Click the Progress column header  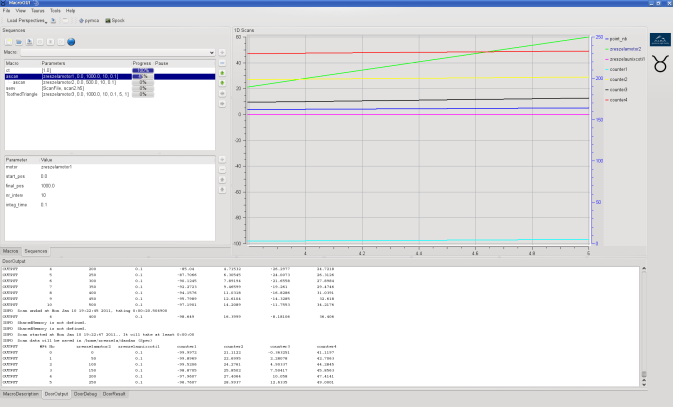142,63
